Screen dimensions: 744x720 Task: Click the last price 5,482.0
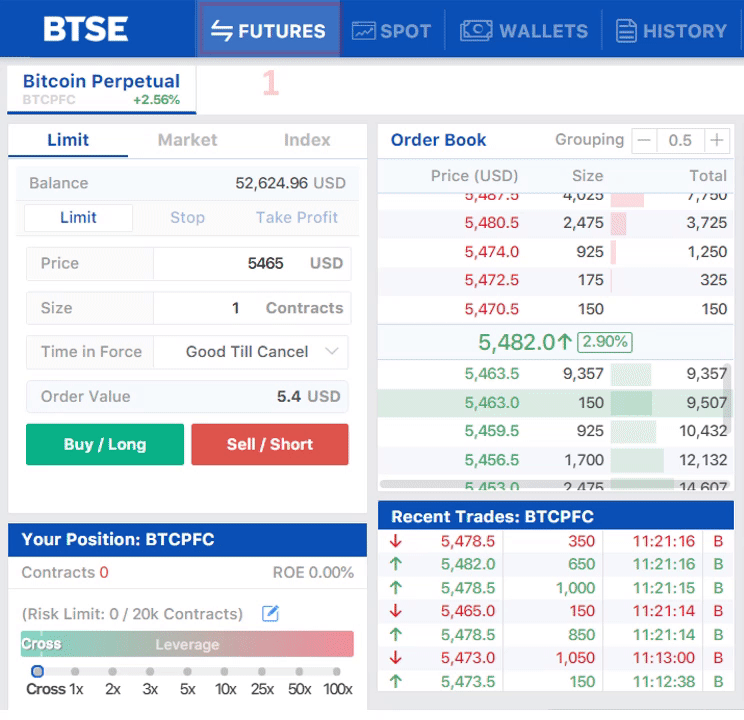coord(517,342)
